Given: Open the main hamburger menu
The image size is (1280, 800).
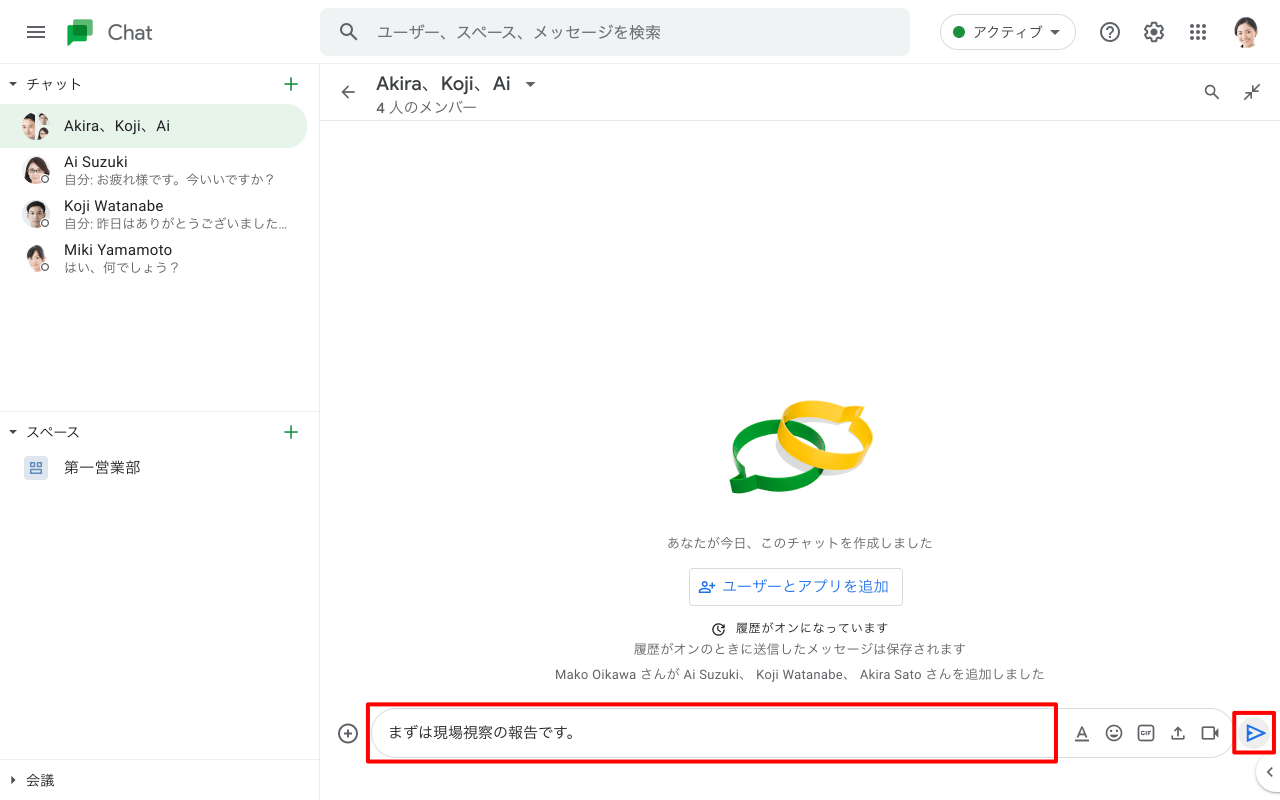Looking at the screenshot, I should 36,32.
